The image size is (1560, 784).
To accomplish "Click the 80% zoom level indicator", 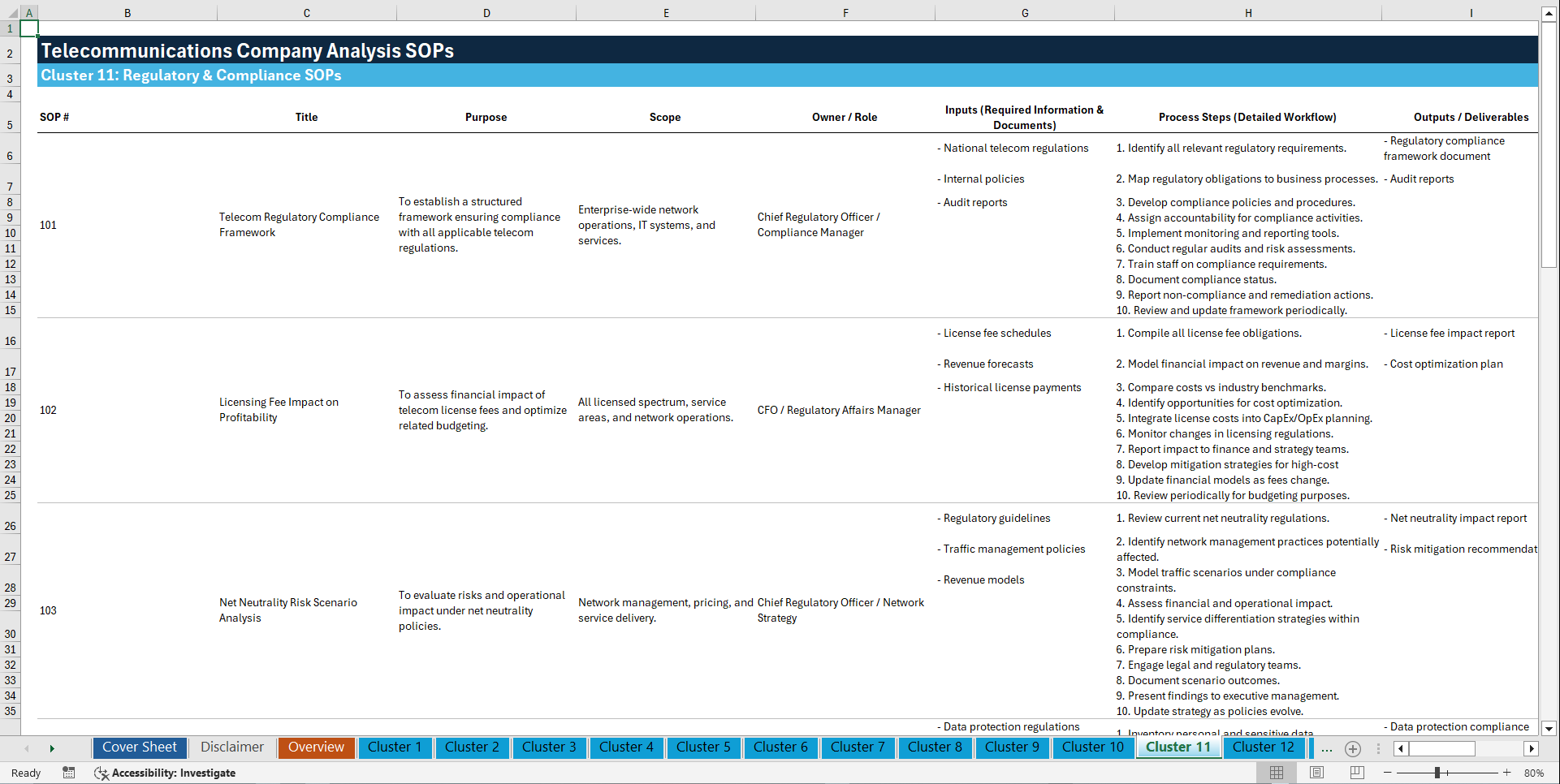I will (x=1534, y=773).
